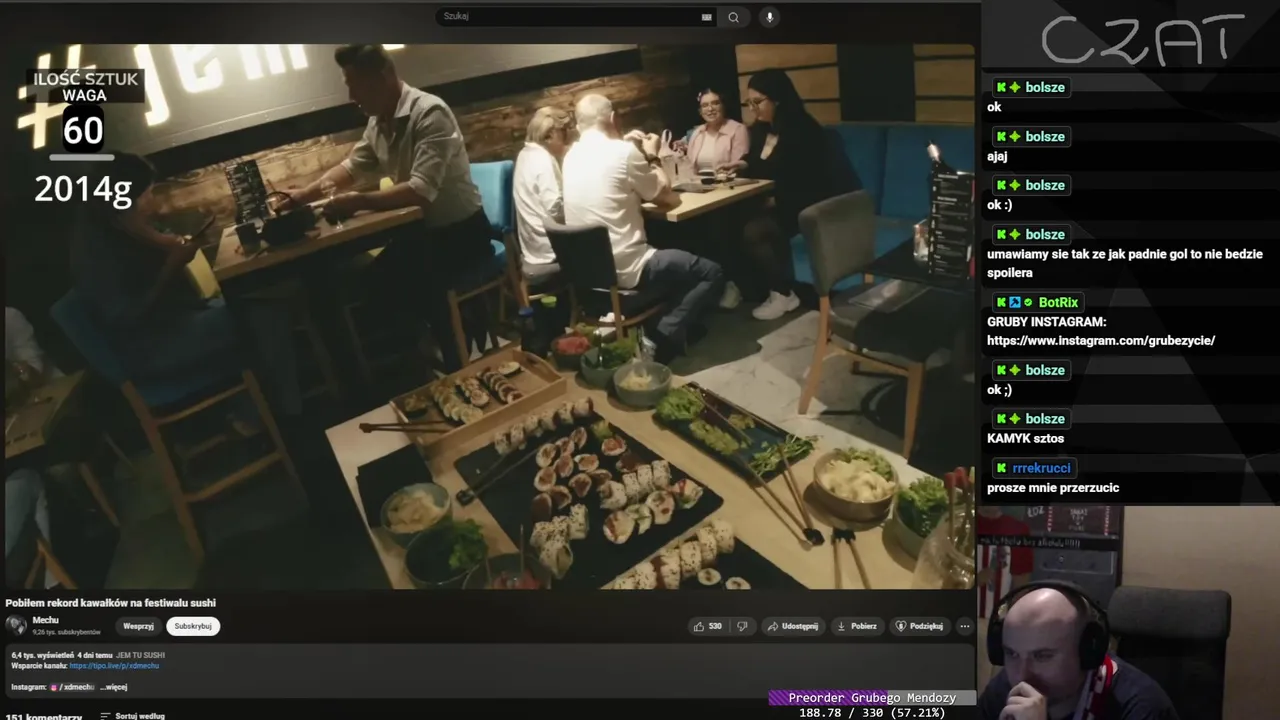Click the '60' piece counter overlay
Image resolution: width=1280 pixels, height=720 pixels.
click(83, 130)
